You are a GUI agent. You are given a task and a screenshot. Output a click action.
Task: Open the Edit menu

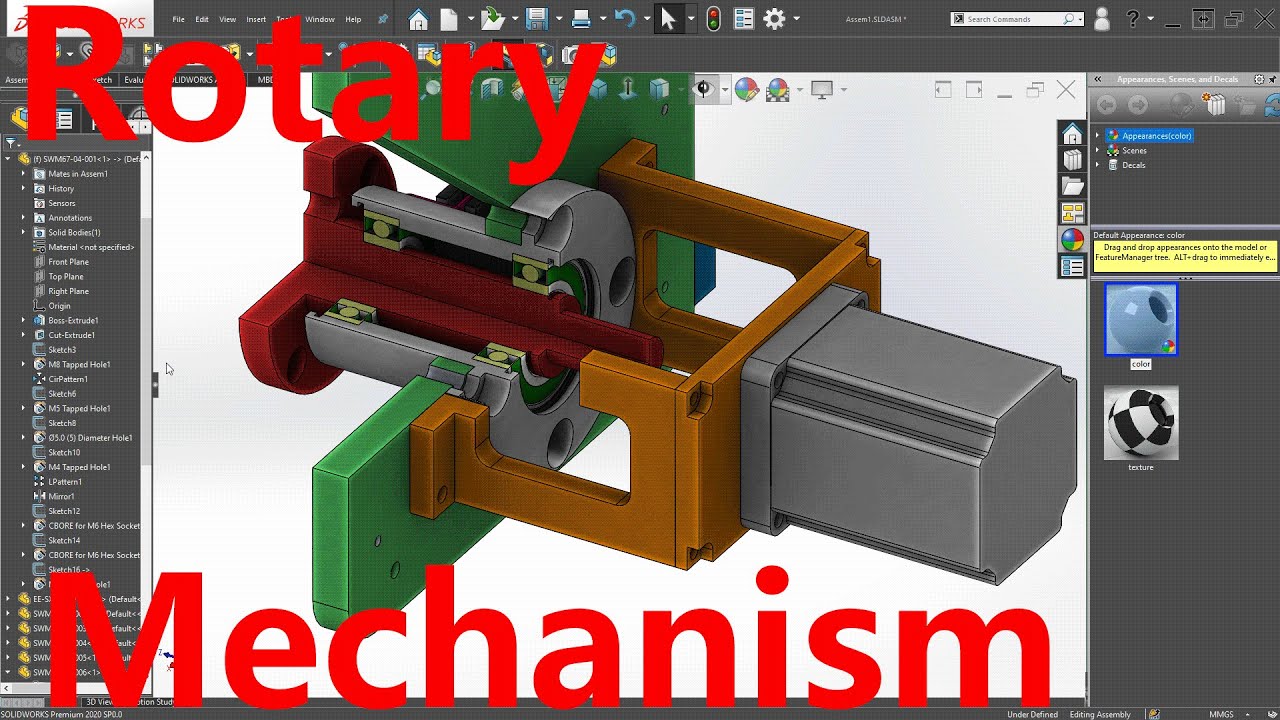click(x=202, y=19)
